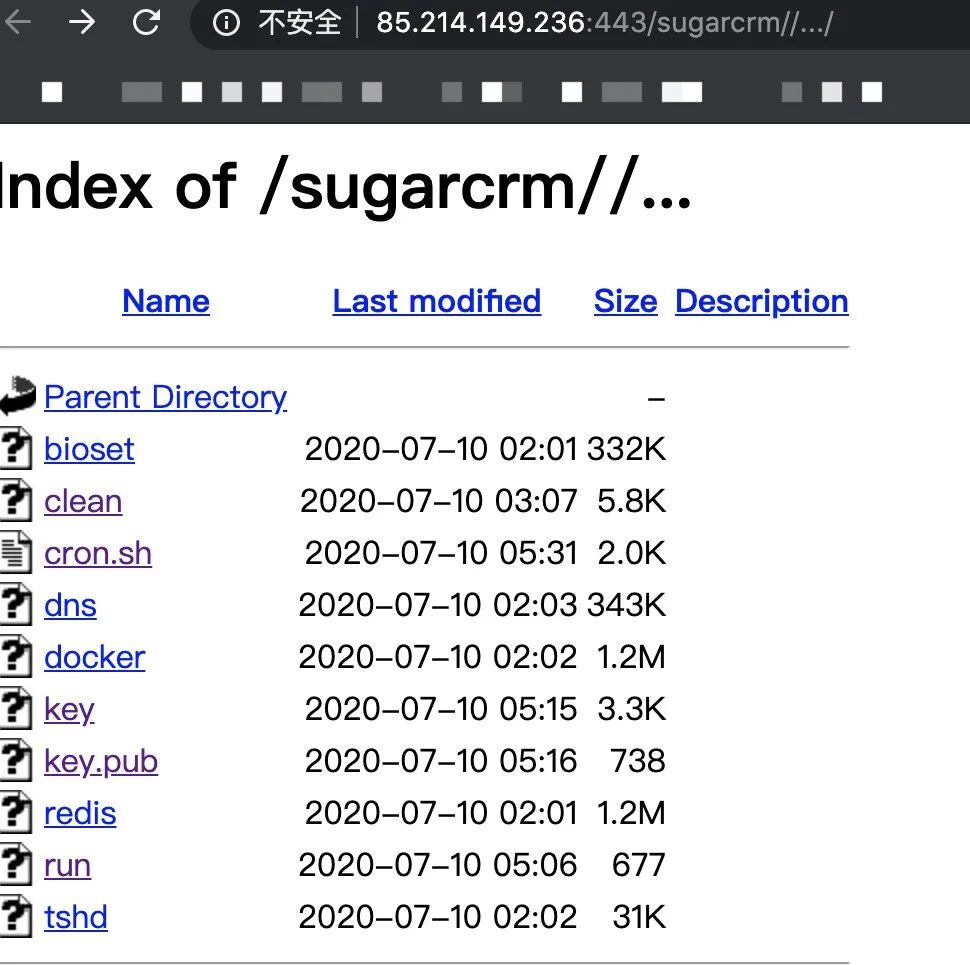Open the Parent Directory link
970x965 pixels.
tap(166, 397)
